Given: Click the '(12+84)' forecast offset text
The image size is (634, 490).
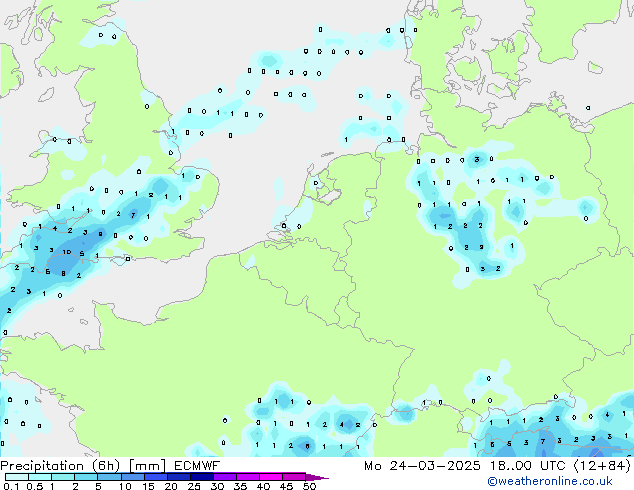Looking at the screenshot, I should [602, 466].
